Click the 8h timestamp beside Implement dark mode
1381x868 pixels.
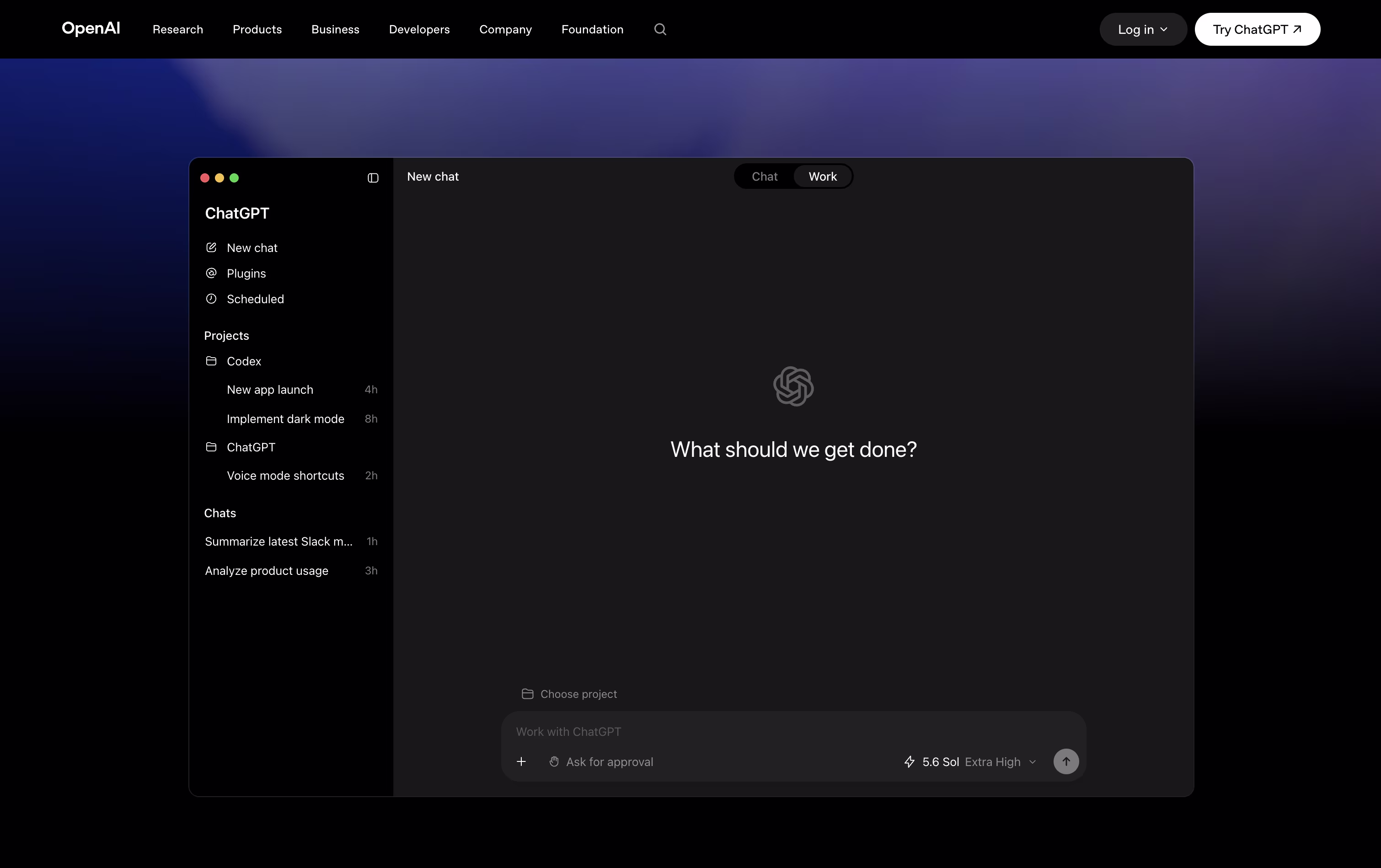(371, 418)
